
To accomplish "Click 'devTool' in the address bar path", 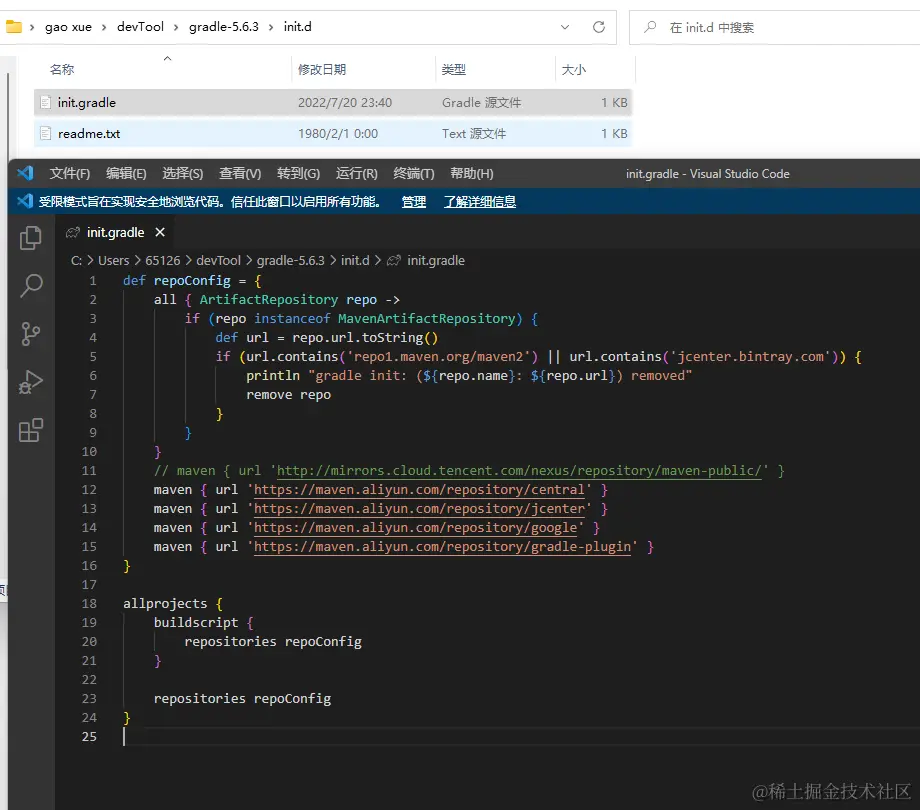I will 140,27.
